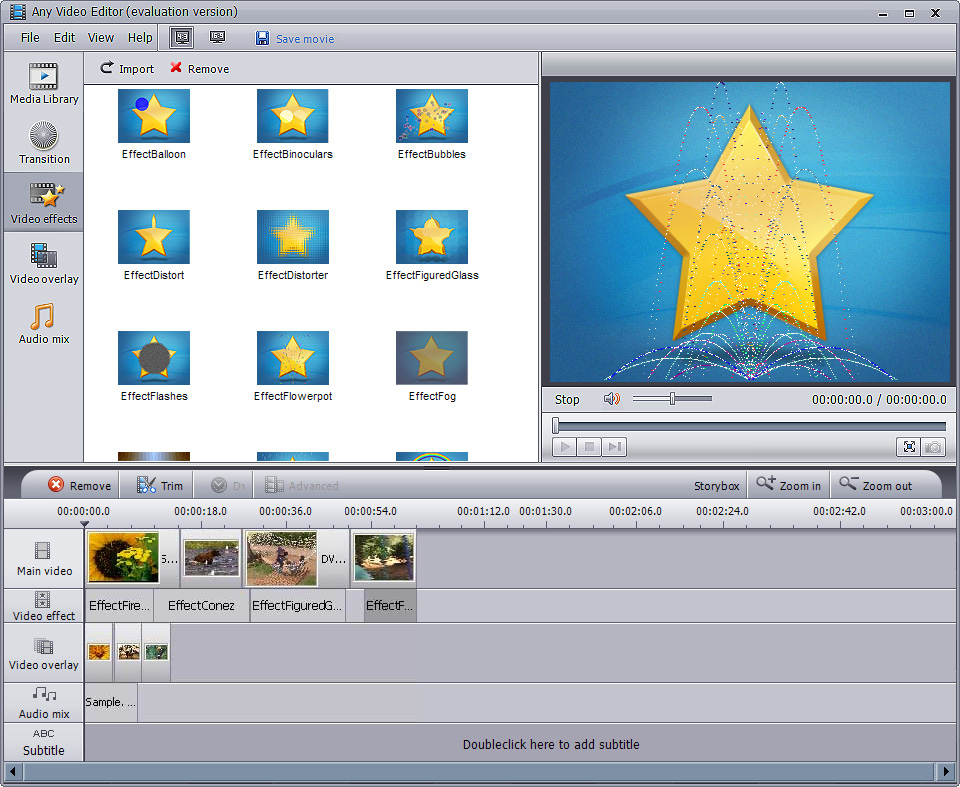Switch to the Transition panel
The width and height of the screenshot is (960, 787).
coord(44,144)
